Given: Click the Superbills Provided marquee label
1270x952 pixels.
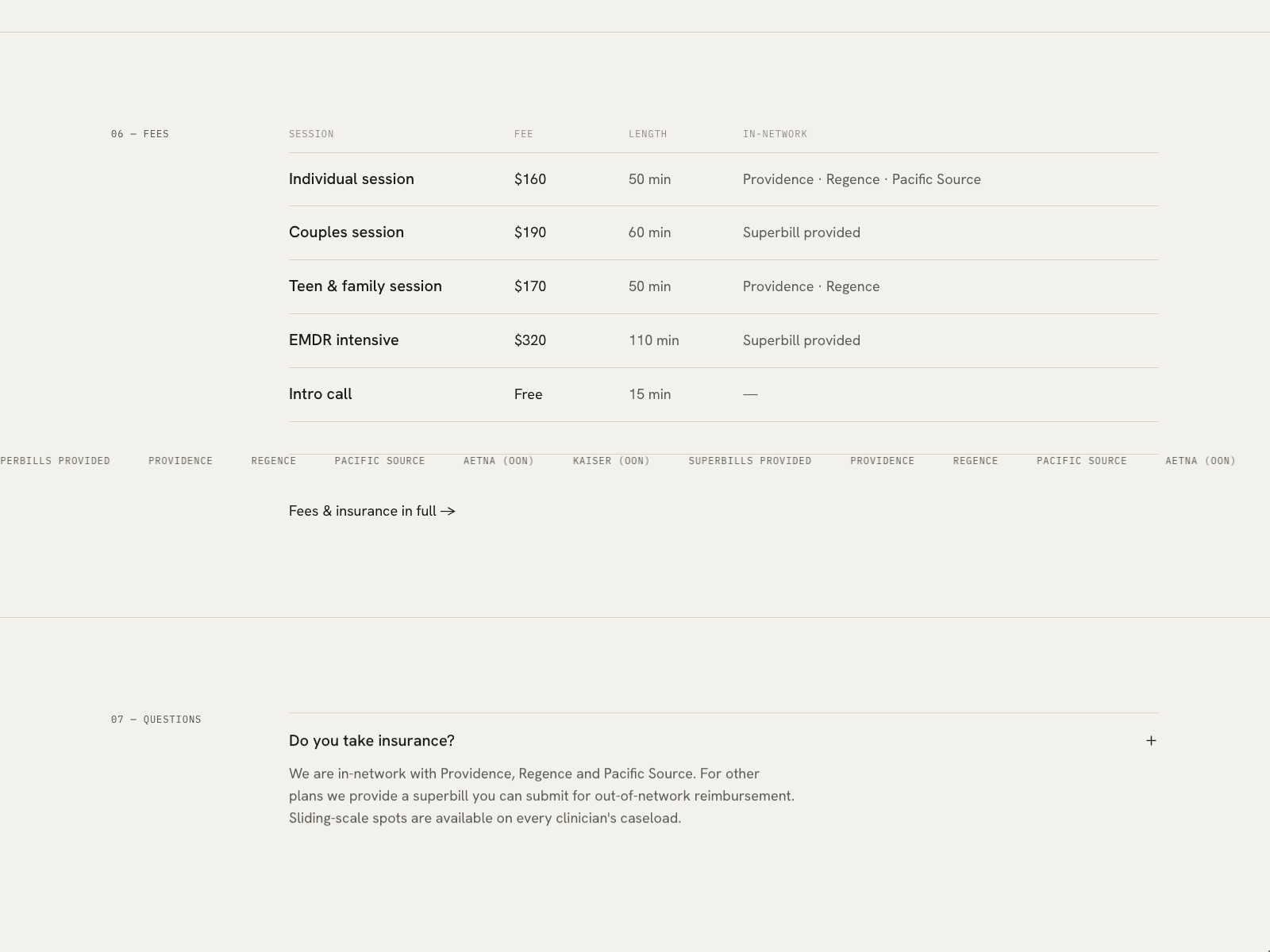Looking at the screenshot, I should (x=750, y=461).
